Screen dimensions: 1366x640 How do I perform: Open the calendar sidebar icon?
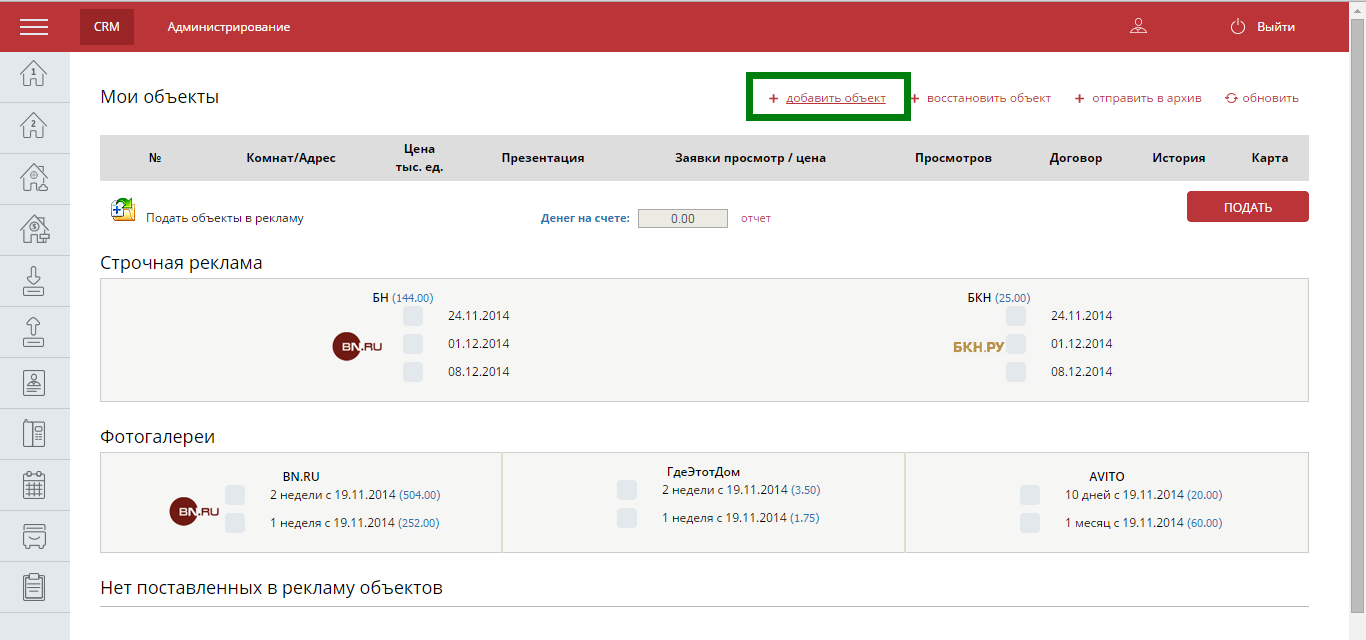(34, 484)
